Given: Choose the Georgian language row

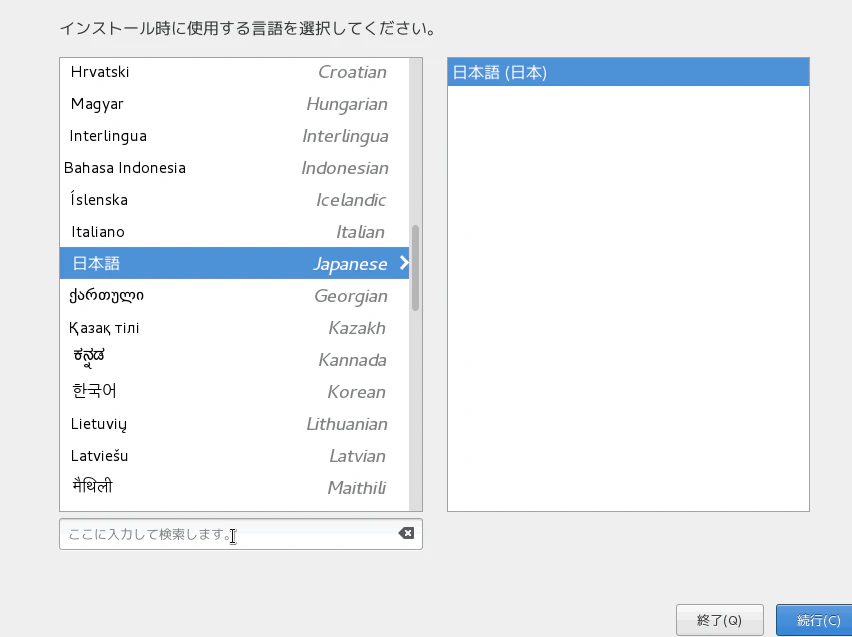Looking at the screenshot, I should pos(234,296).
